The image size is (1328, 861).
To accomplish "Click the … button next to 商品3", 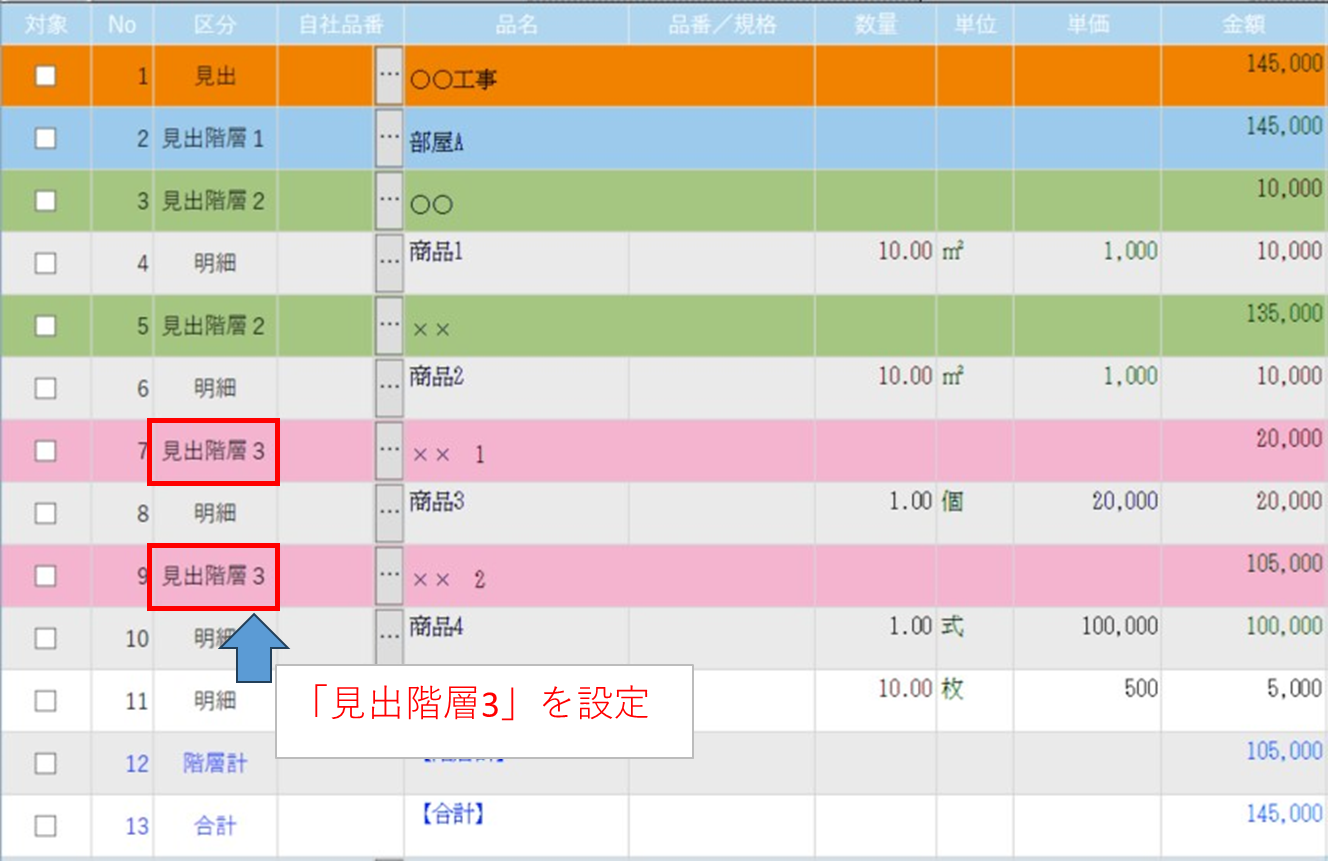I will coord(389,513).
